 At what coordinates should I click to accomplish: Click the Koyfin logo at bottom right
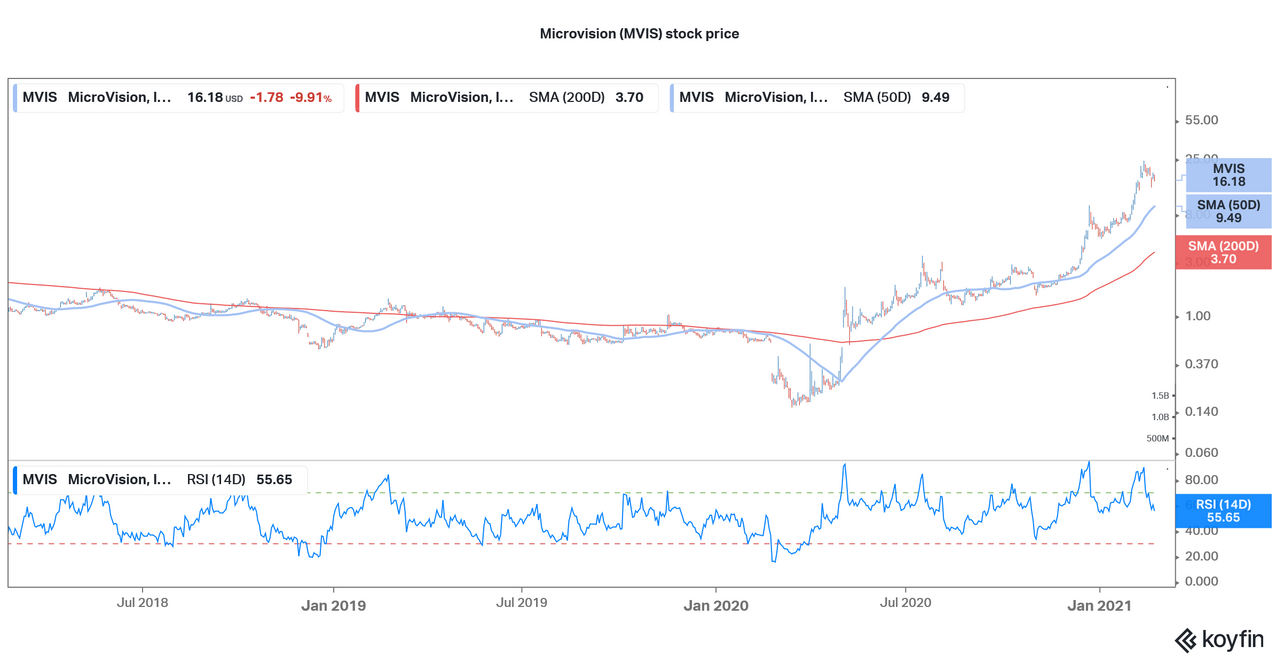tap(1222, 641)
